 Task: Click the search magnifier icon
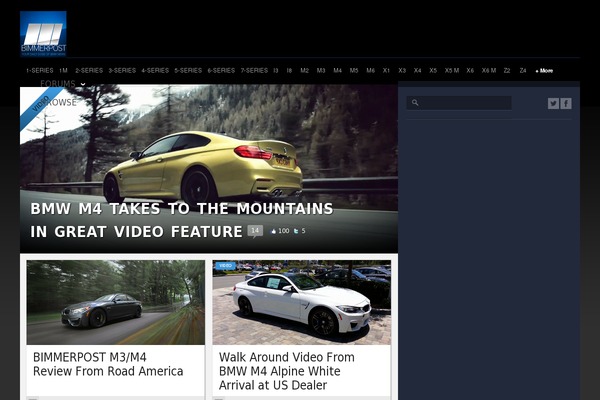415,103
